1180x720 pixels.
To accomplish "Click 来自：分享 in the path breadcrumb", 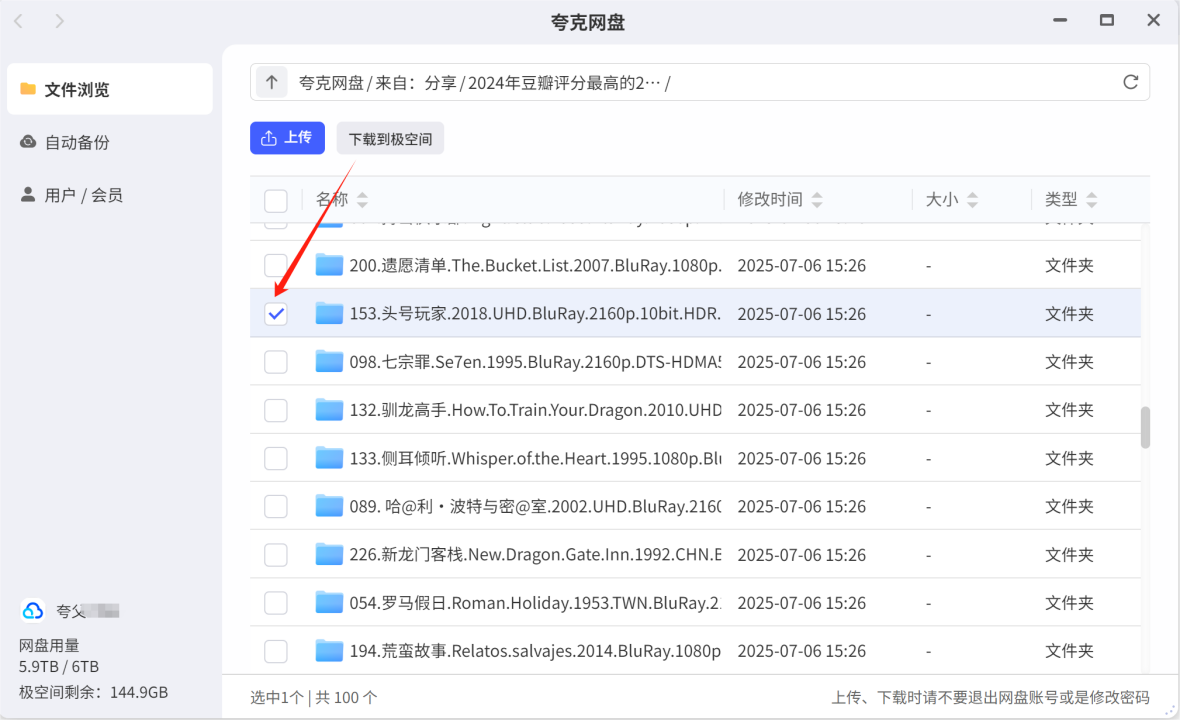I will pos(415,83).
